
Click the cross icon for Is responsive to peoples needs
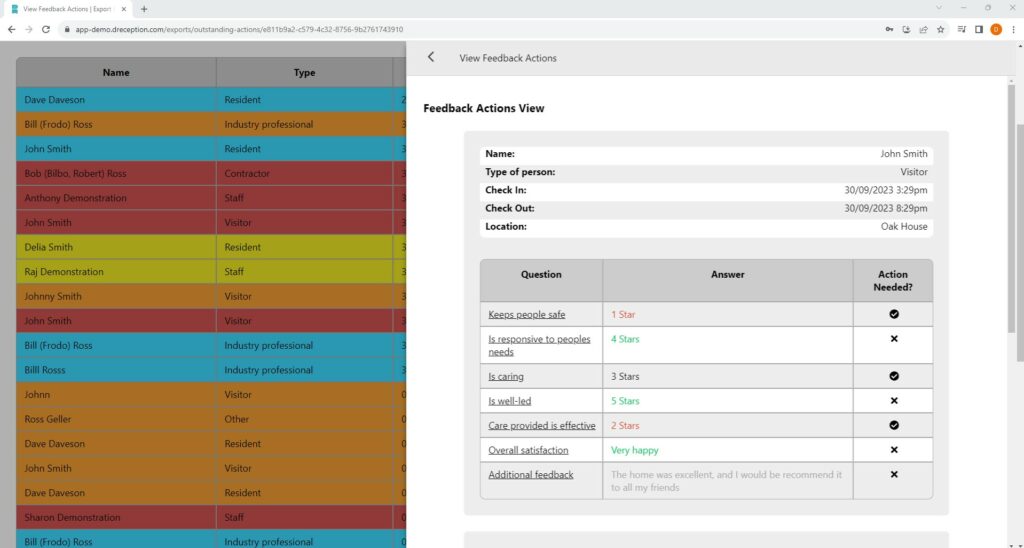click(894, 338)
